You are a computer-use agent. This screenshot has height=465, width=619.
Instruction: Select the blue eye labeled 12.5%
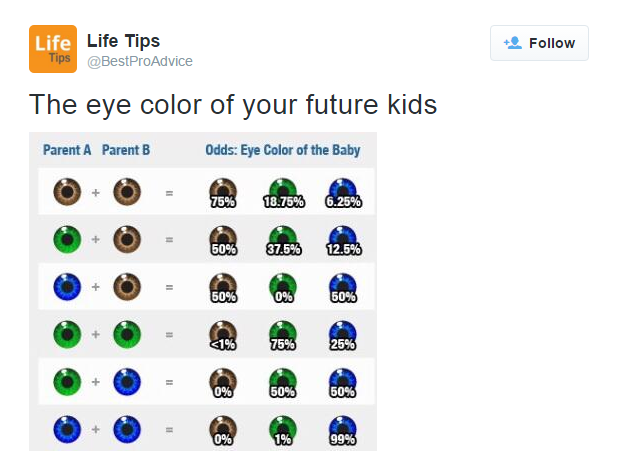click(x=343, y=240)
